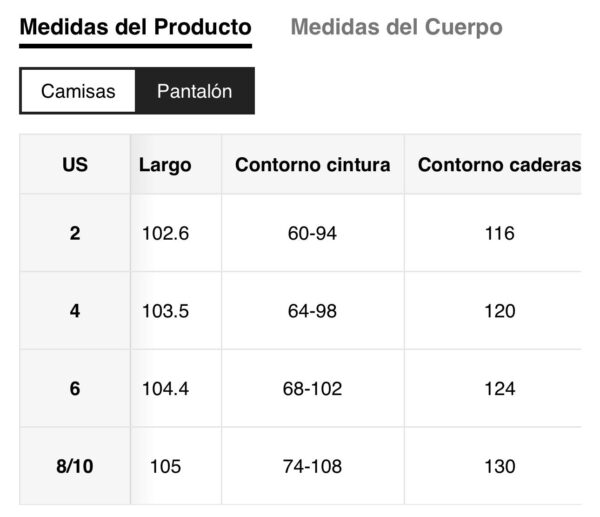Click the 124 hip value
The width and height of the screenshot is (600, 517).
click(x=498, y=388)
